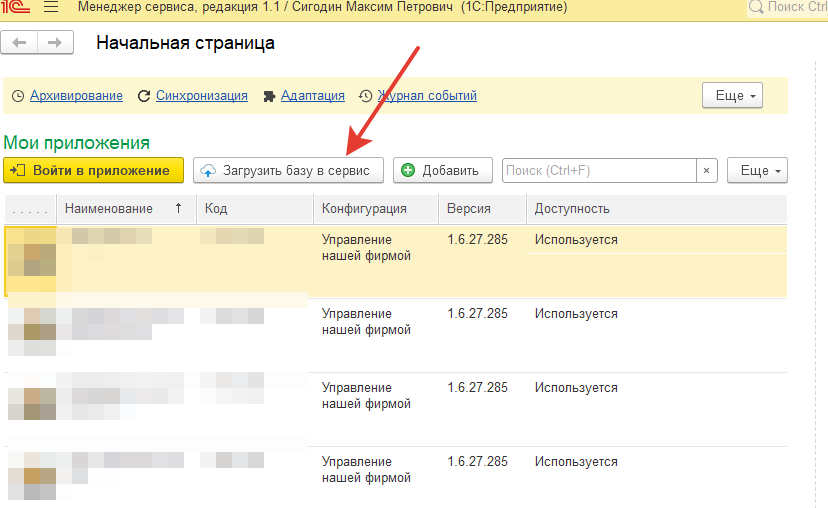Screen dimensions: 828x508
Task: Click the 1C logo icon
Action: pyautogui.click(x=15, y=7)
